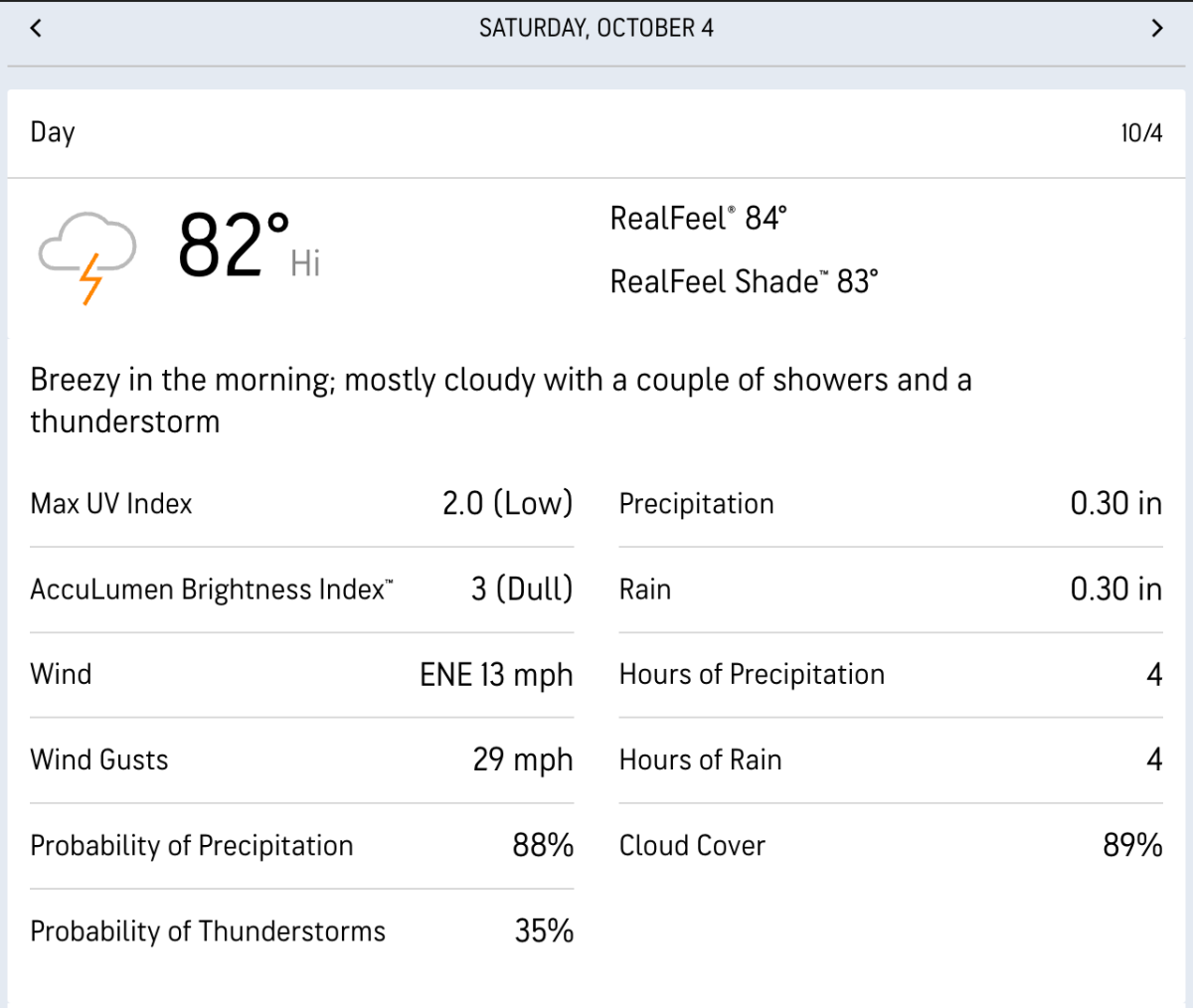Viewport: 1193px width, 1008px height.
Task: Select the Max UV Index row
Action: 301,504
